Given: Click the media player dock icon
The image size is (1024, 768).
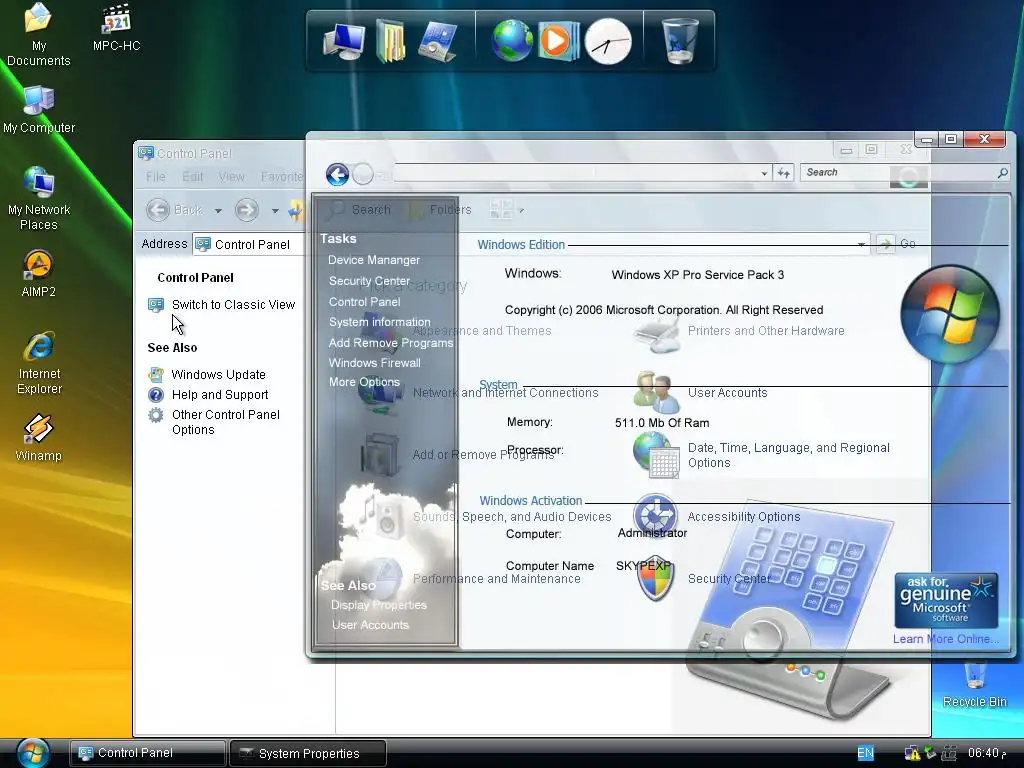Looking at the screenshot, I should 558,40.
